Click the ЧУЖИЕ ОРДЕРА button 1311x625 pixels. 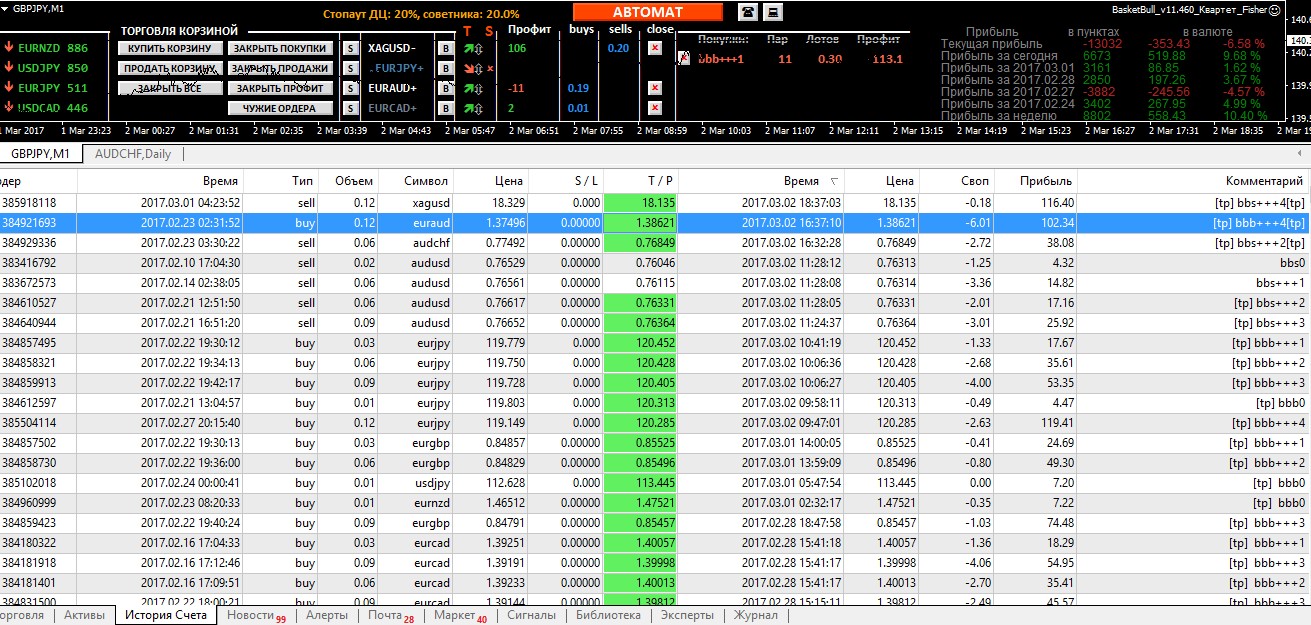(x=280, y=108)
